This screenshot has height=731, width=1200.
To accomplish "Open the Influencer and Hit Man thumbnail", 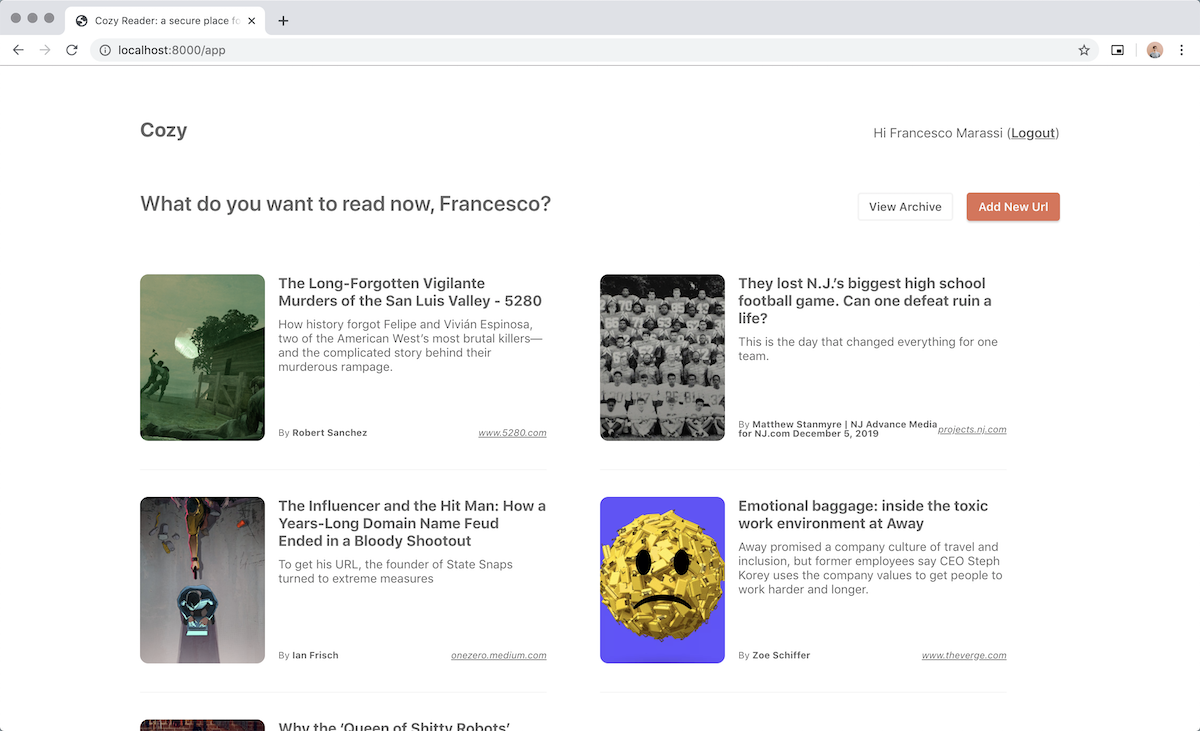I will coord(202,580).
